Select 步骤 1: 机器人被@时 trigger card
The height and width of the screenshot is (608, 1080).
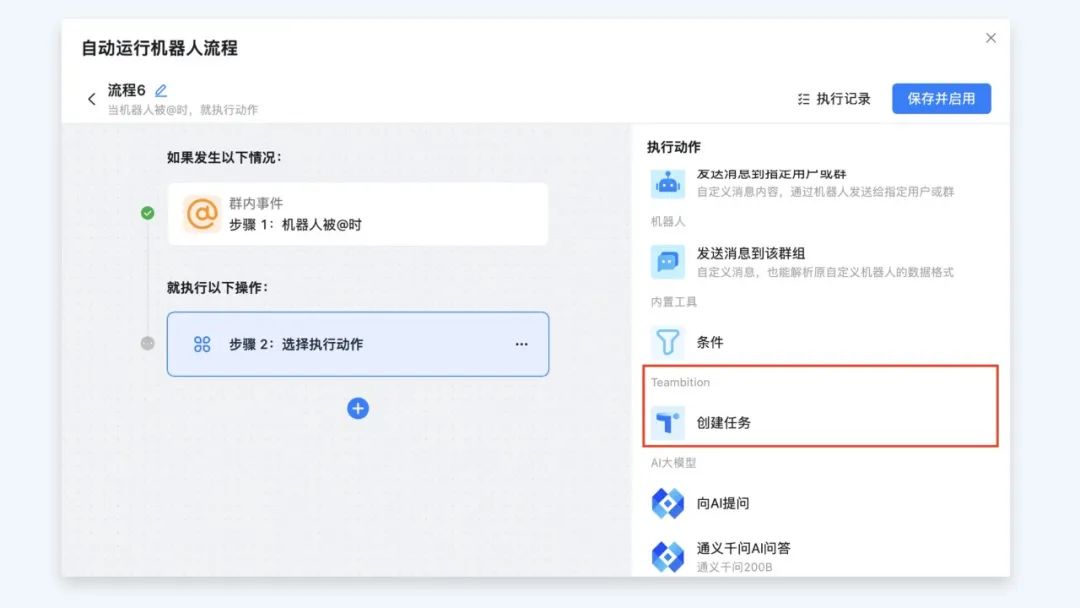click(358, 214)
